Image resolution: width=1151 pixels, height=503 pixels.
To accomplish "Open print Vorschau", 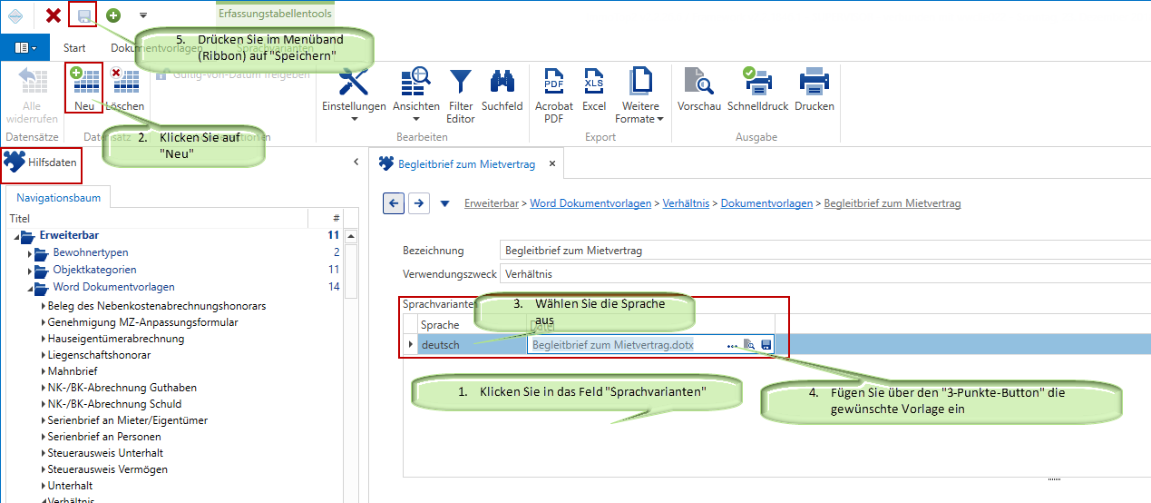I will 697,88.
